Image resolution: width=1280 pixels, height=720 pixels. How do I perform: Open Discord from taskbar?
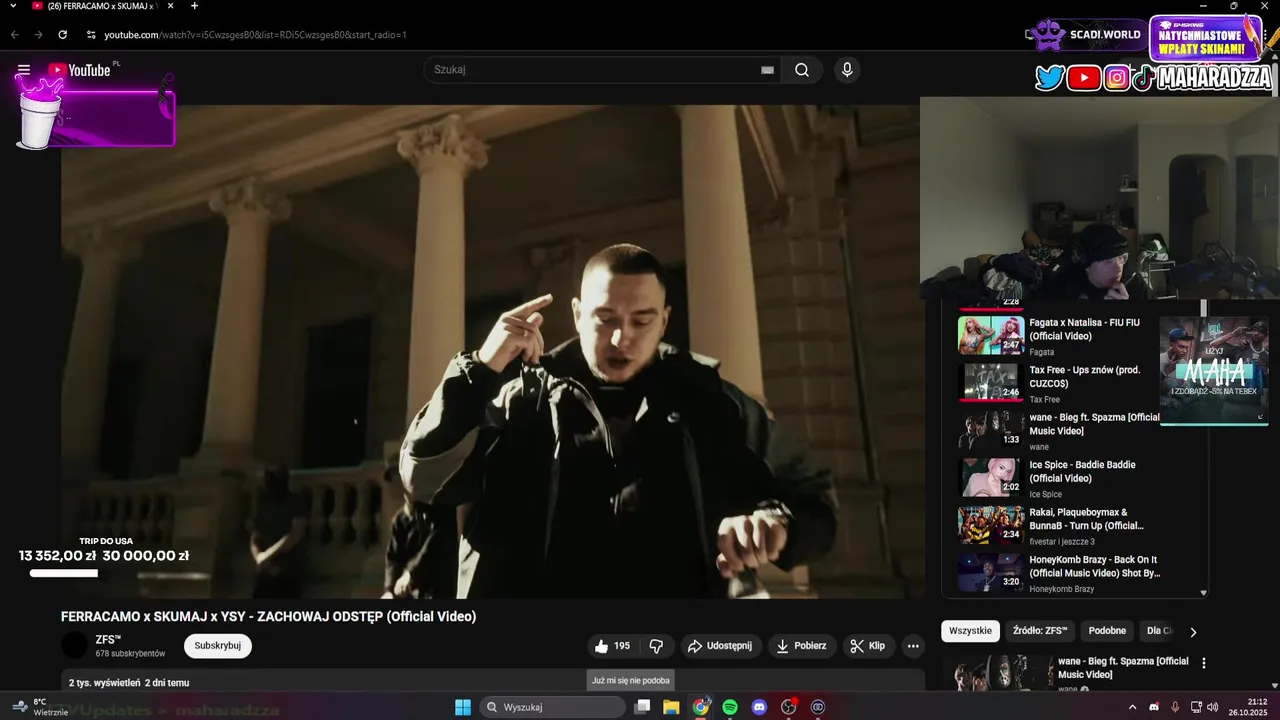pos(759,707)
